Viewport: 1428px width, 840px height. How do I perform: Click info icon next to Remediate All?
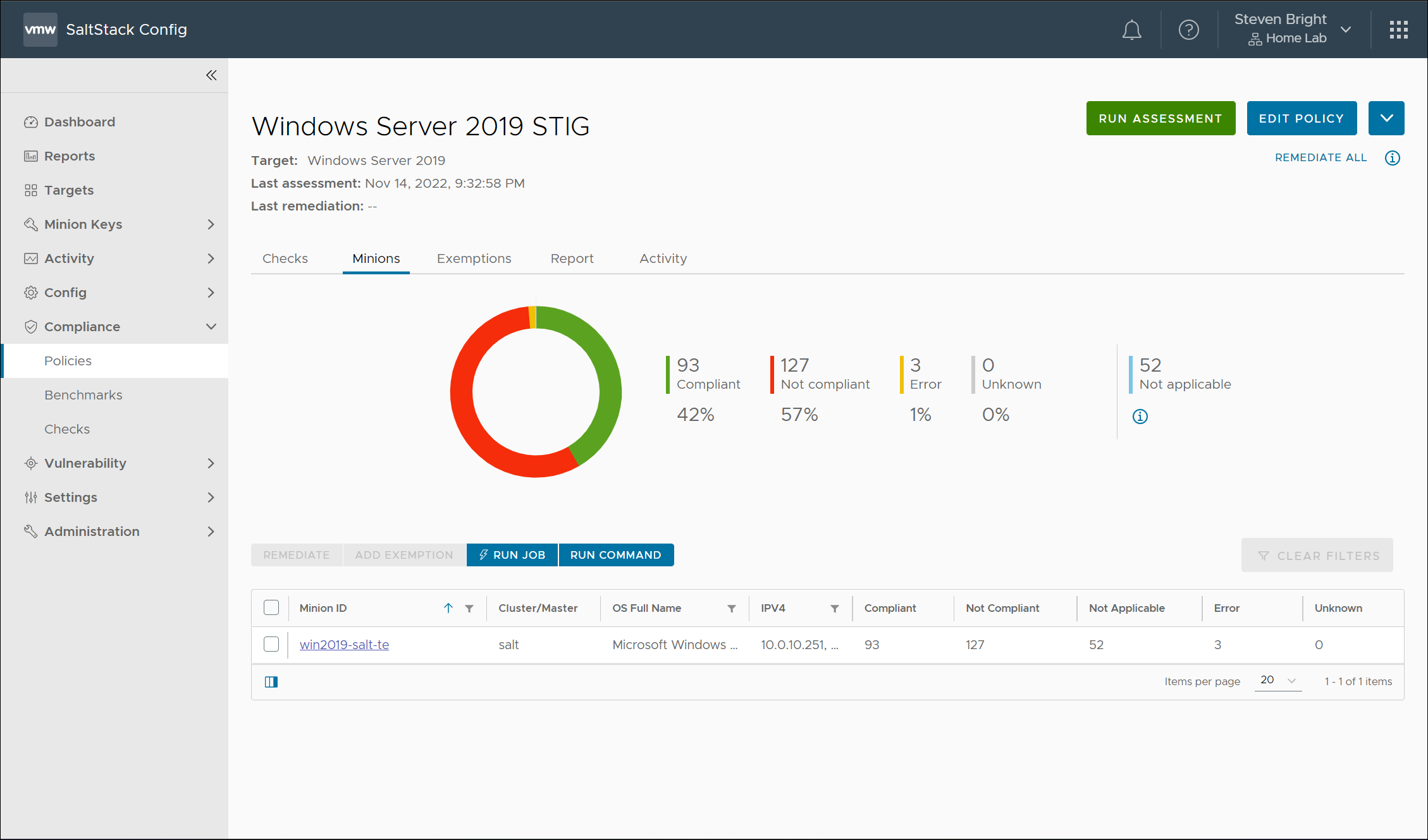[1392, 158]
